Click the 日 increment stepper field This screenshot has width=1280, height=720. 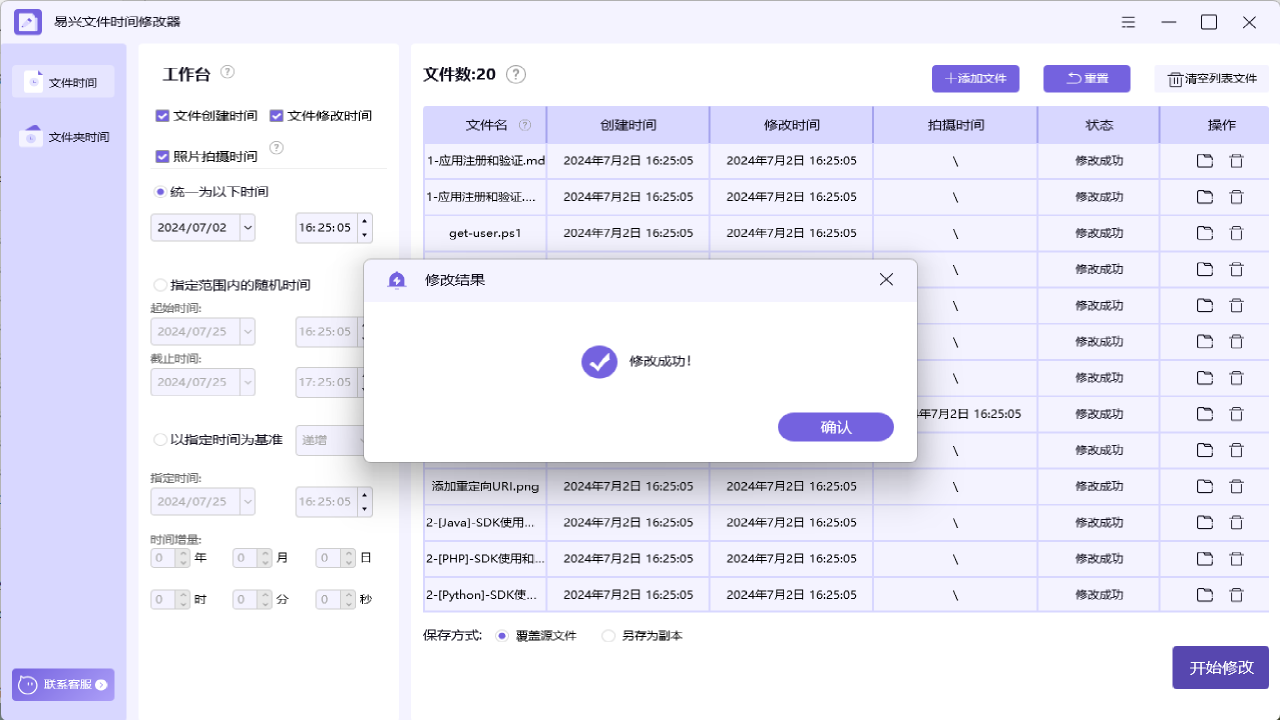click(x=336, y=558)
